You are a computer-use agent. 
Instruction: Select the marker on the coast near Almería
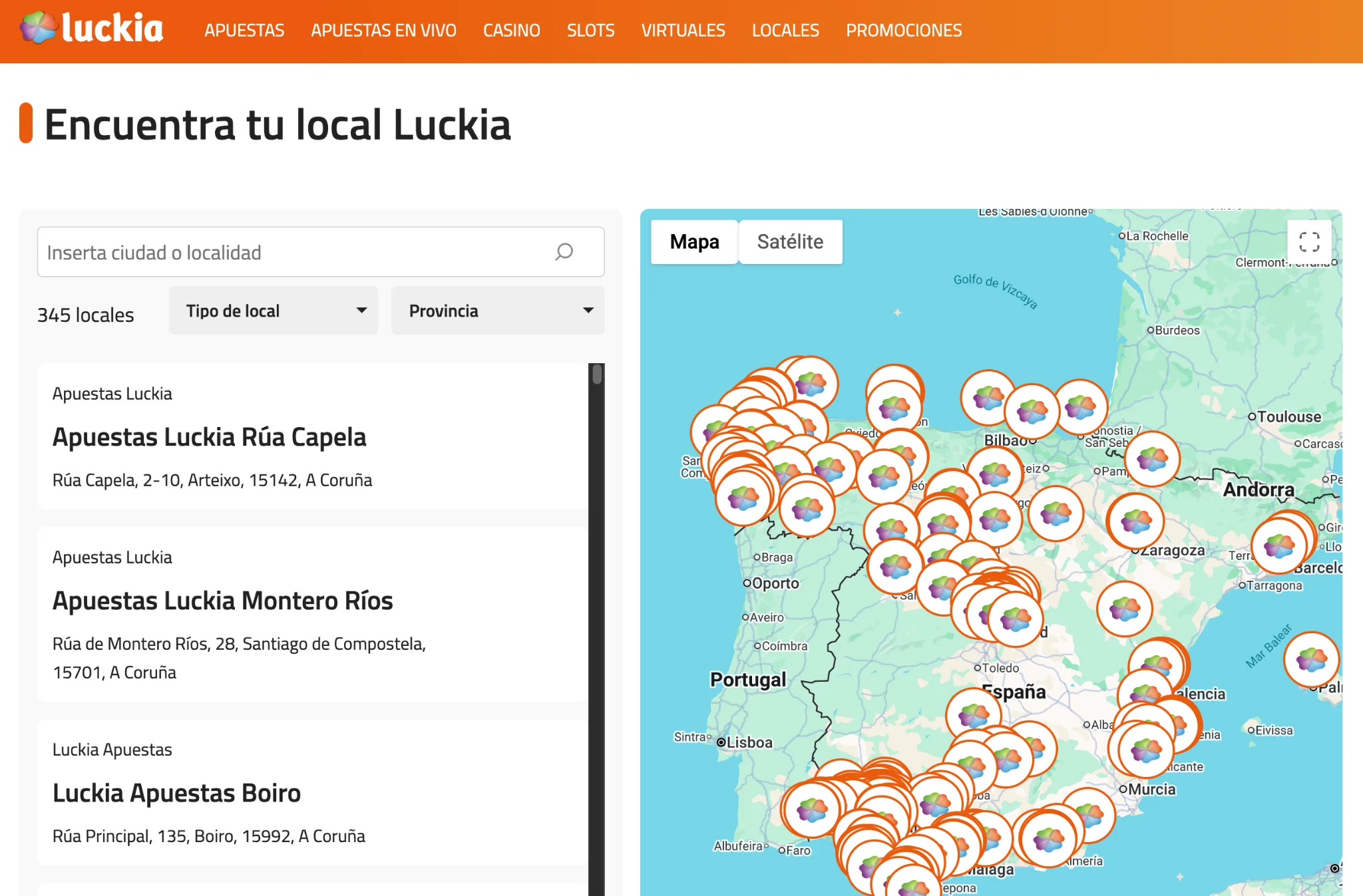click(1048, 839)
